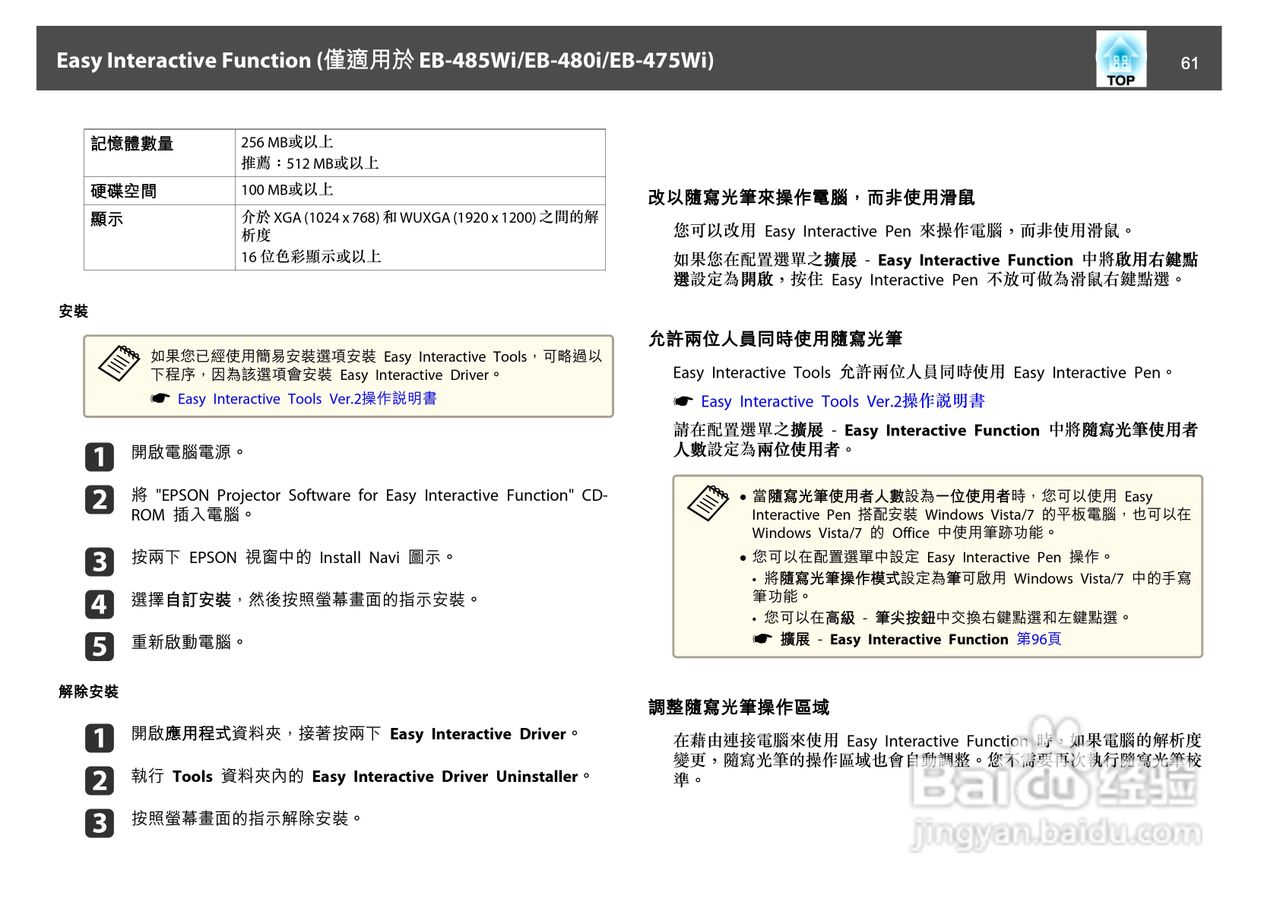This screenshot has width=1280, height=905.
Task: Click uninstall step 1 icon 開啟應用程式資料夾
Action: pyautogui.click(x=99, y=738)
